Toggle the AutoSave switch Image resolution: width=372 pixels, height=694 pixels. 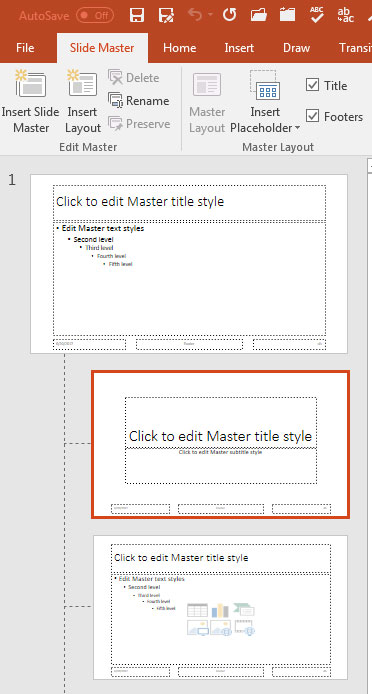pos(95,16)
